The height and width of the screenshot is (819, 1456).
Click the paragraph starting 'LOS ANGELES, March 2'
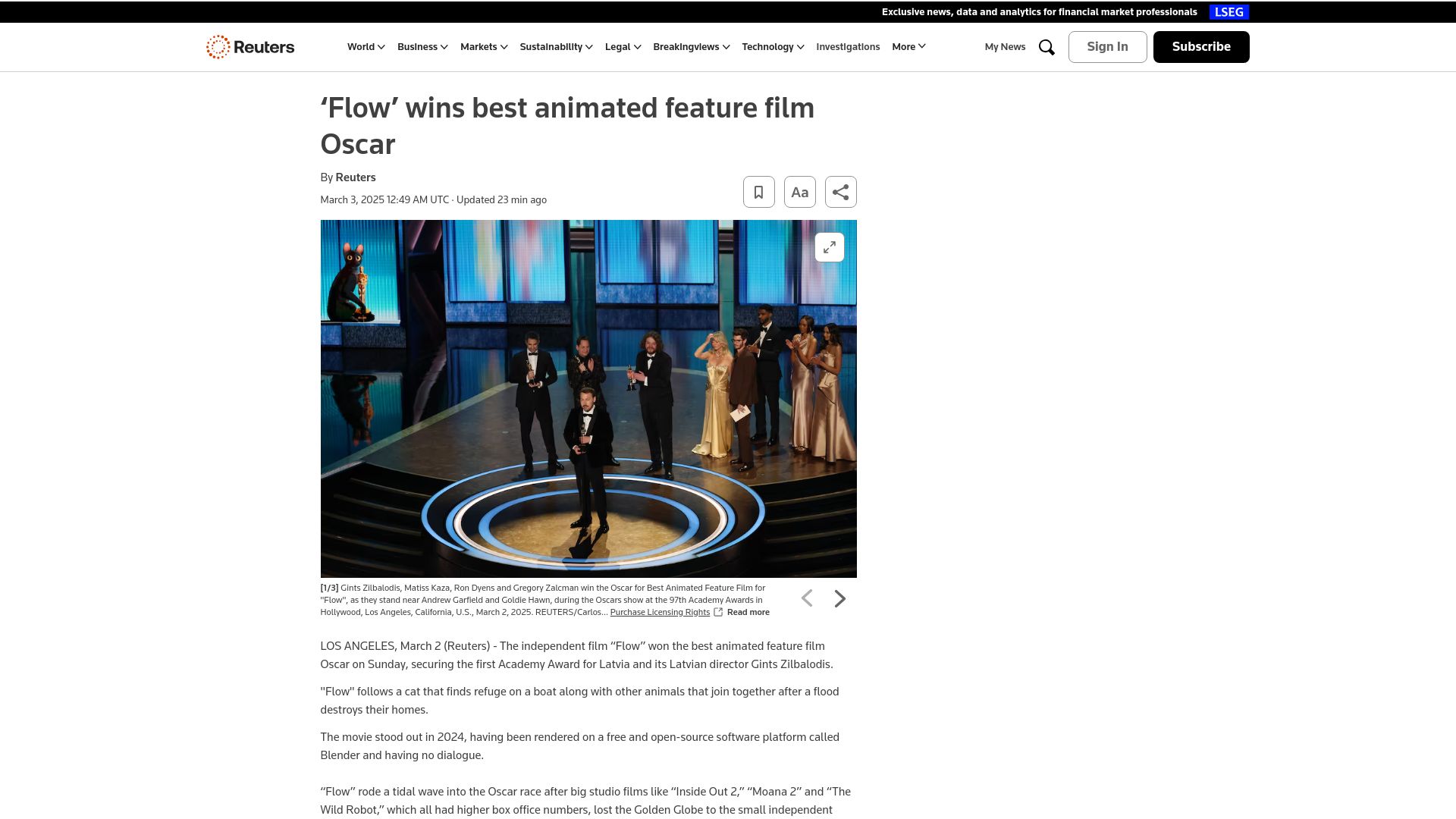pyautogui.click(x=576, y=655)
